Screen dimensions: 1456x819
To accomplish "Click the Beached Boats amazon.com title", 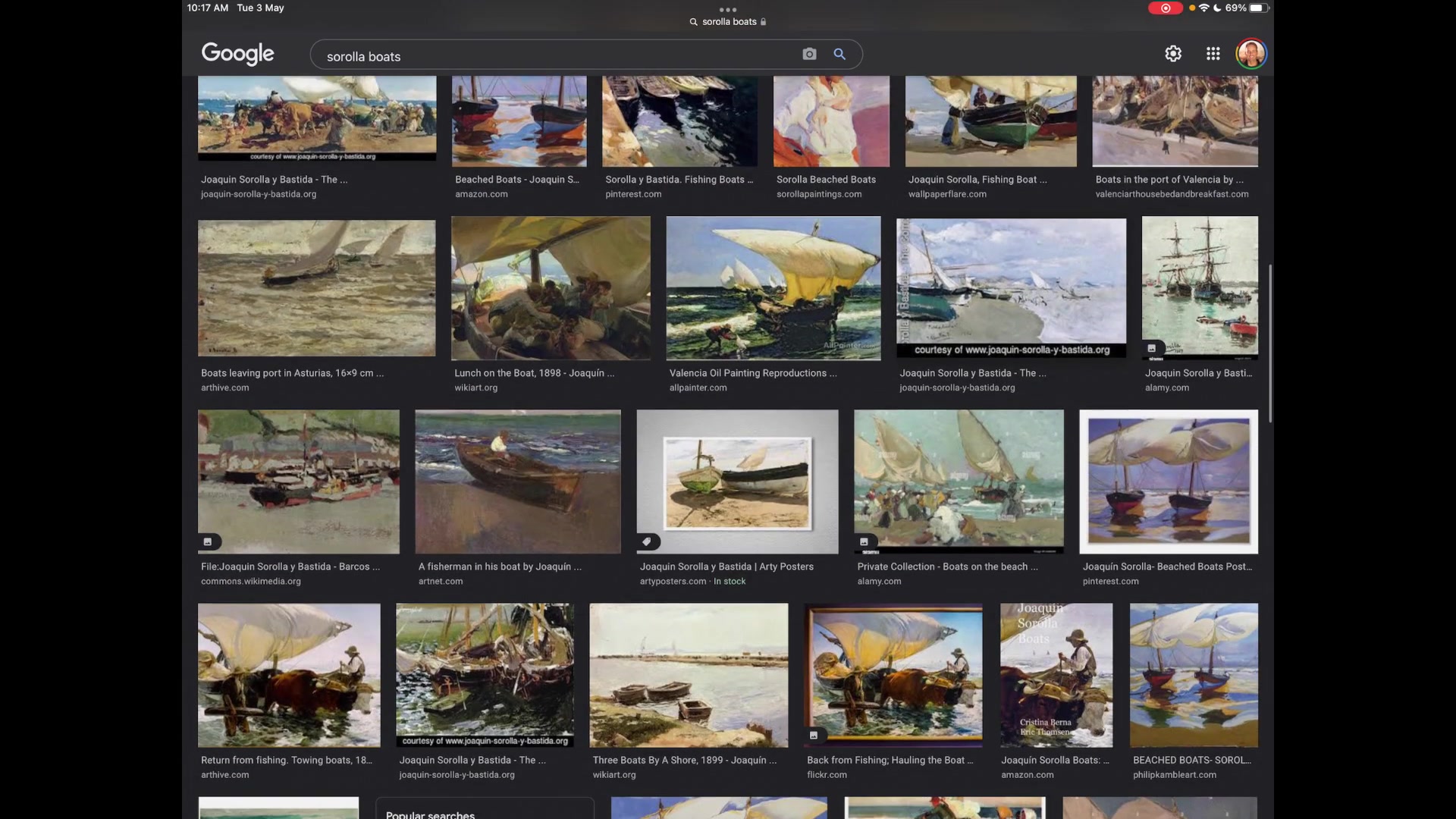I will click(517, 179).
